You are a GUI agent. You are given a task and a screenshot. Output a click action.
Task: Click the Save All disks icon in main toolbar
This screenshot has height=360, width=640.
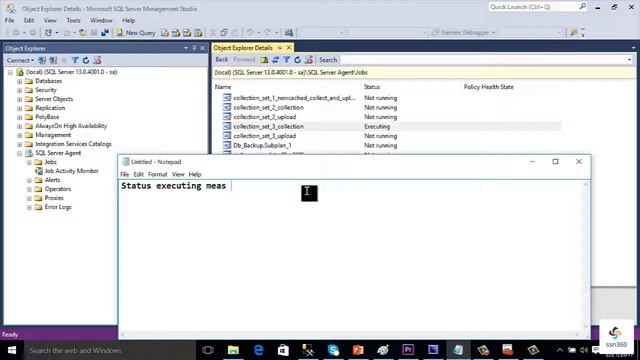coord(105,33)
